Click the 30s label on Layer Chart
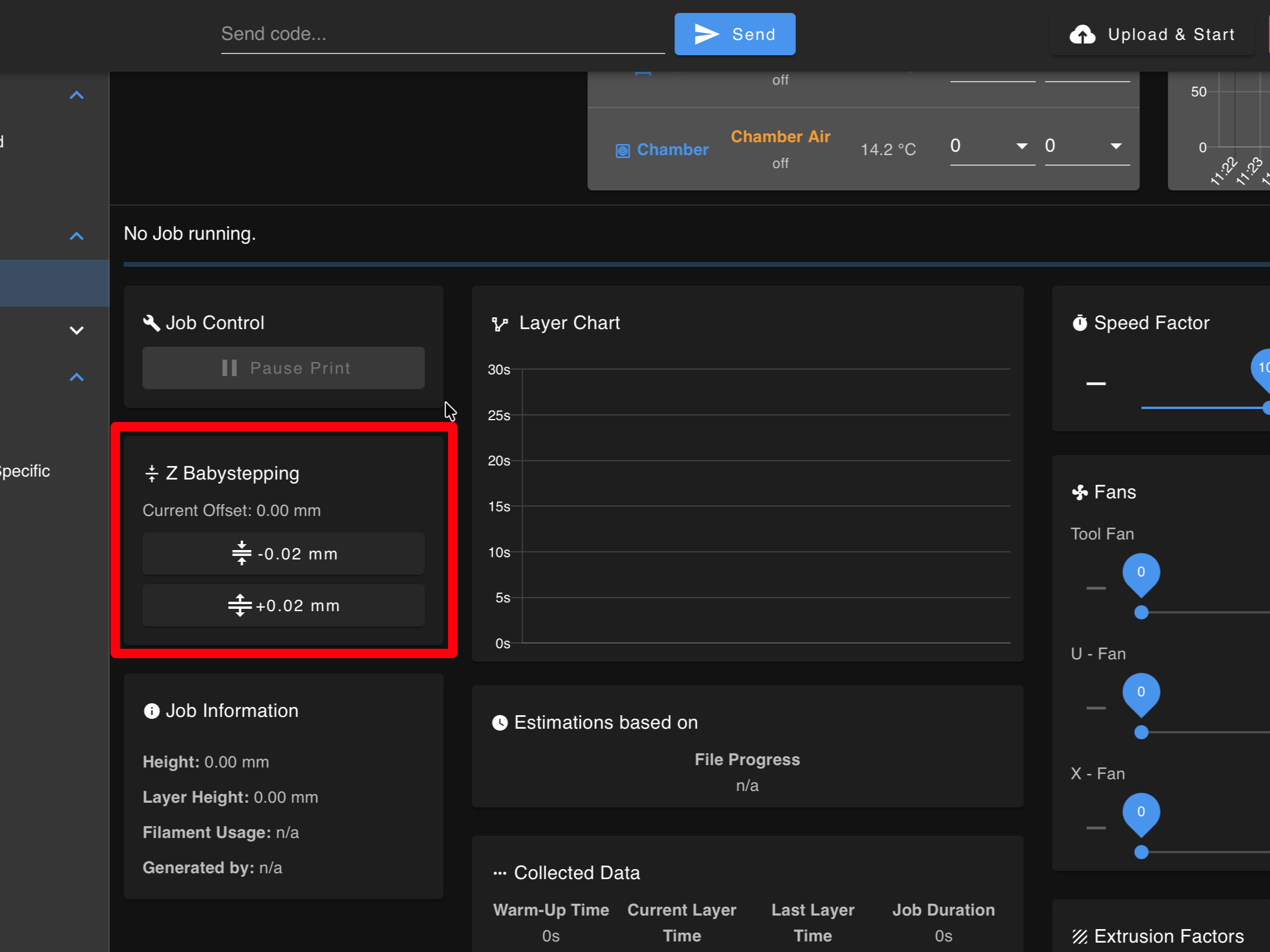1270x952 pixels. (499, 370)
